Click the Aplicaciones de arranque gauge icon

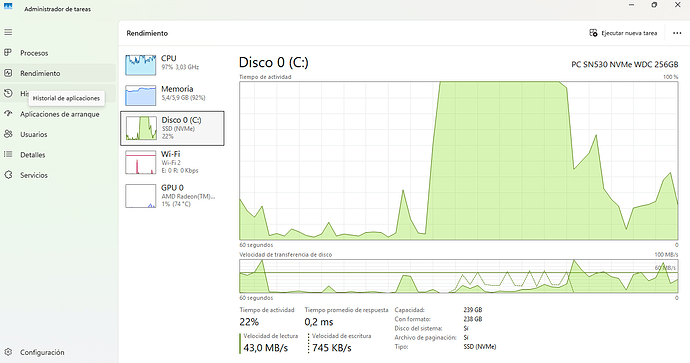click(x=8, y=114)
